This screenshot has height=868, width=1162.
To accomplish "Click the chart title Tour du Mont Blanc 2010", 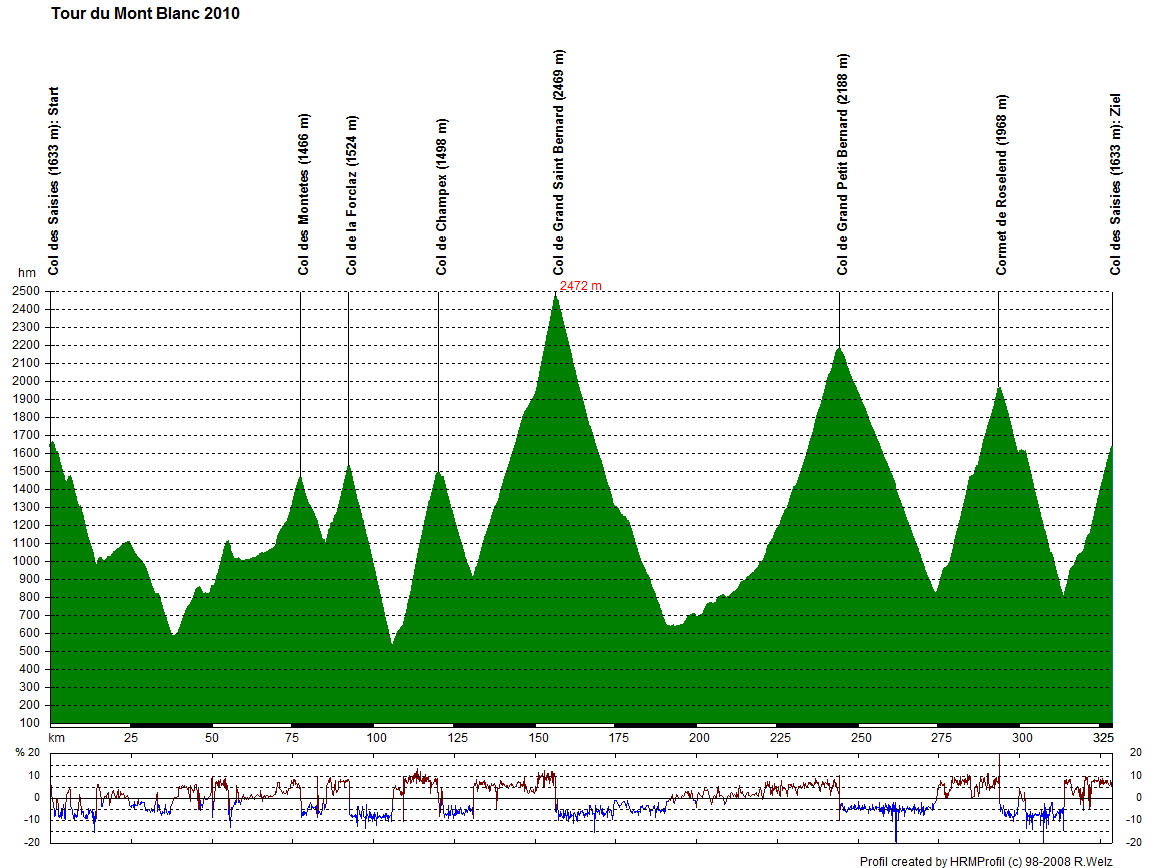I will coord(145,13).
